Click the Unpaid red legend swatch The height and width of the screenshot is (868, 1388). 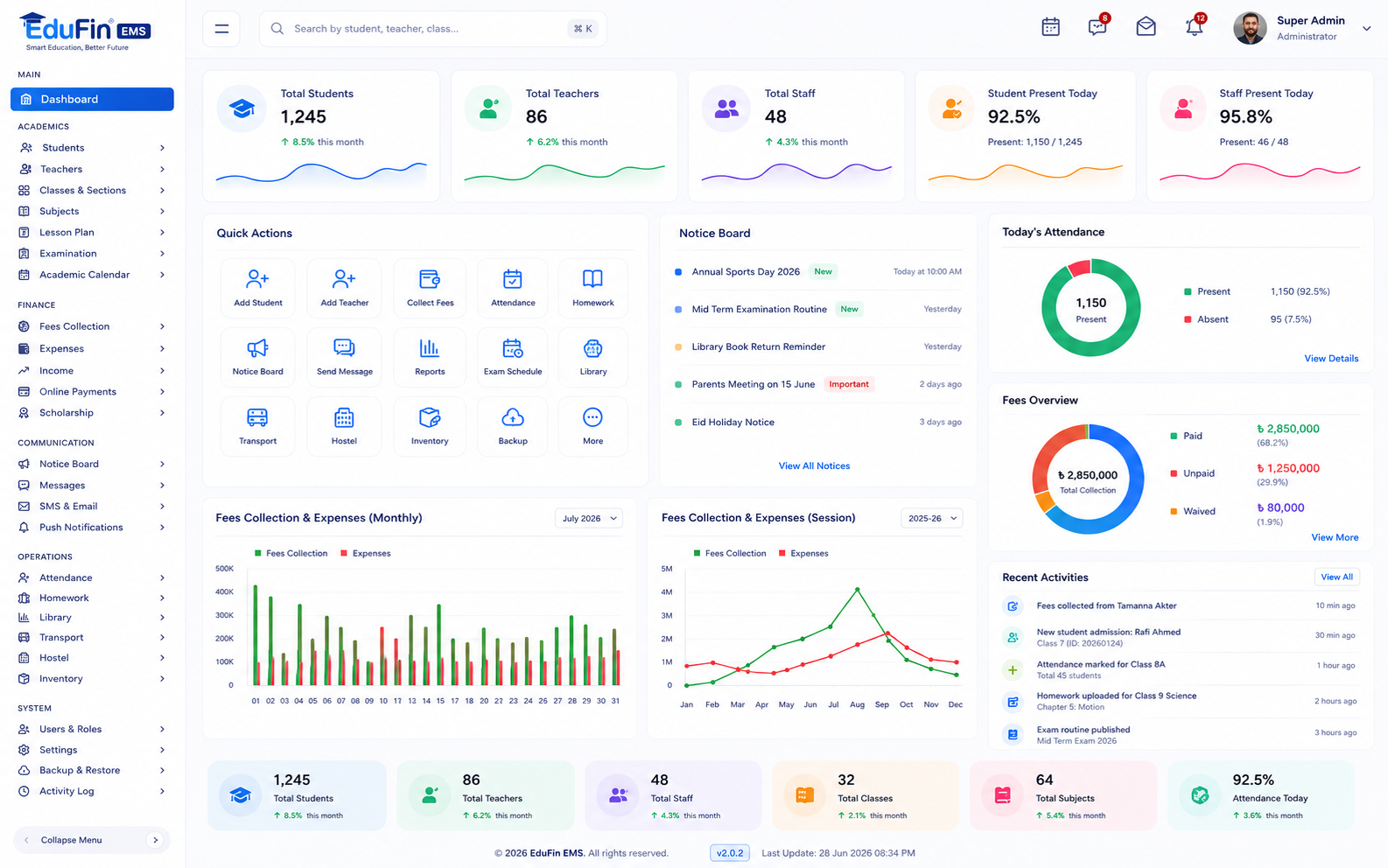1174,473
